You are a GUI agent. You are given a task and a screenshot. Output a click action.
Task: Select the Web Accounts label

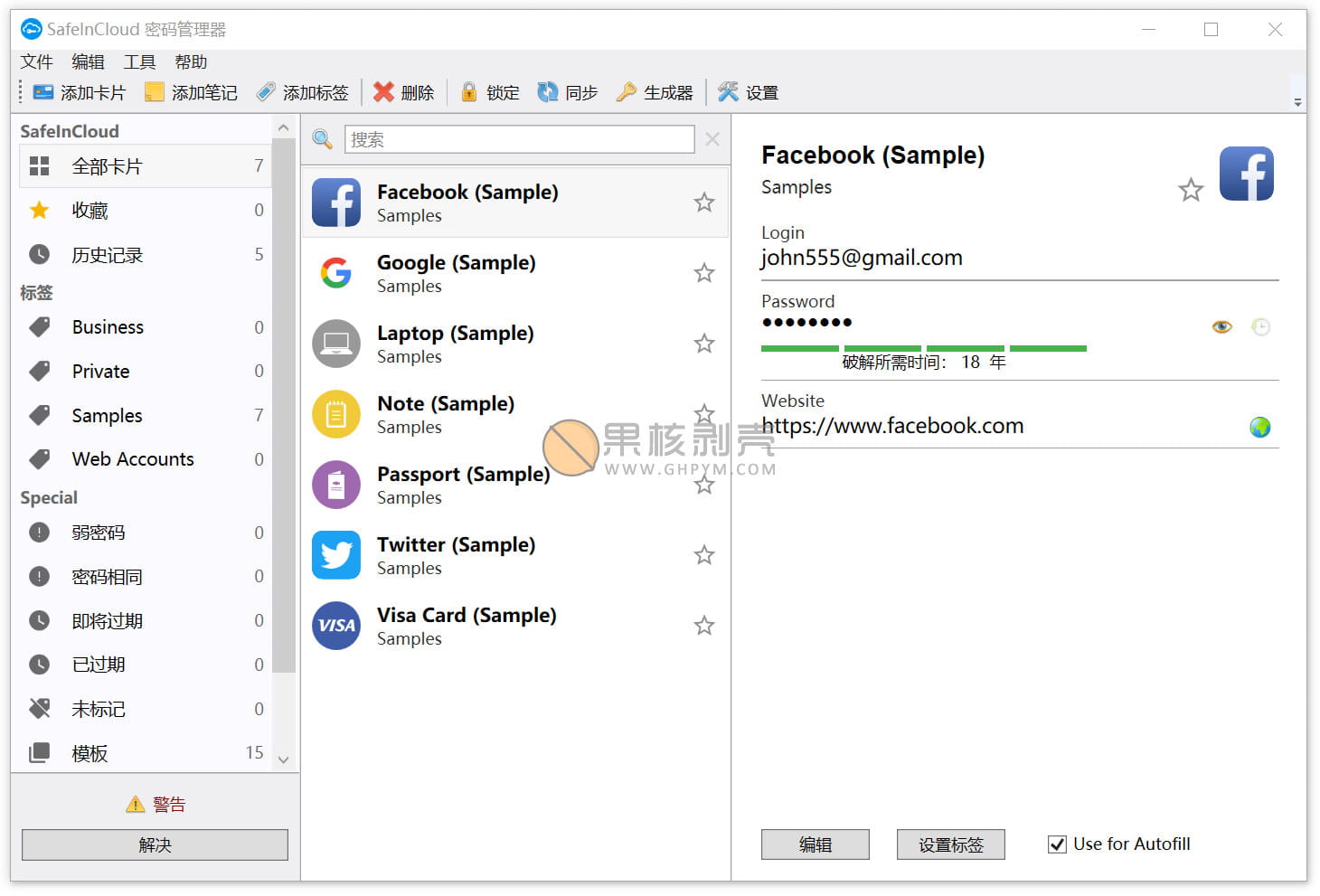145,459
